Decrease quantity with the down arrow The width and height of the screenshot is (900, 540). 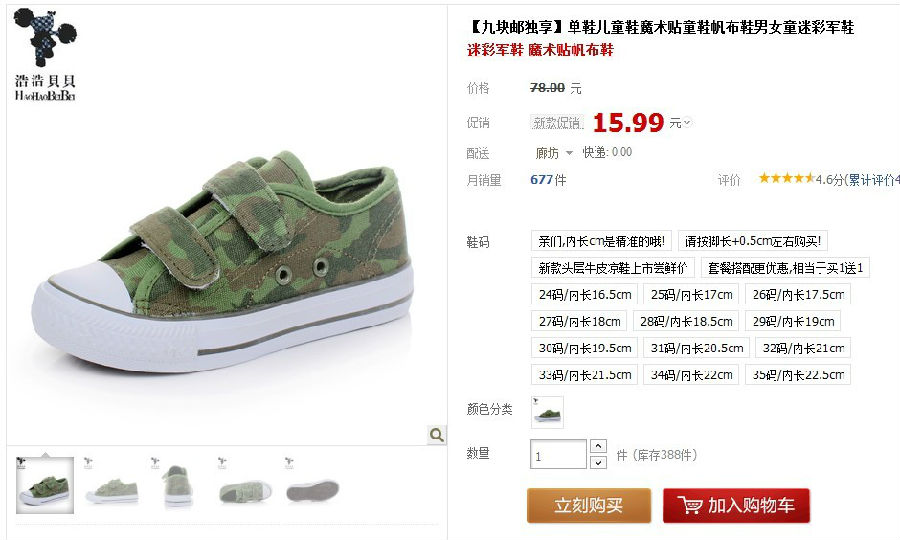coord(598,462)
